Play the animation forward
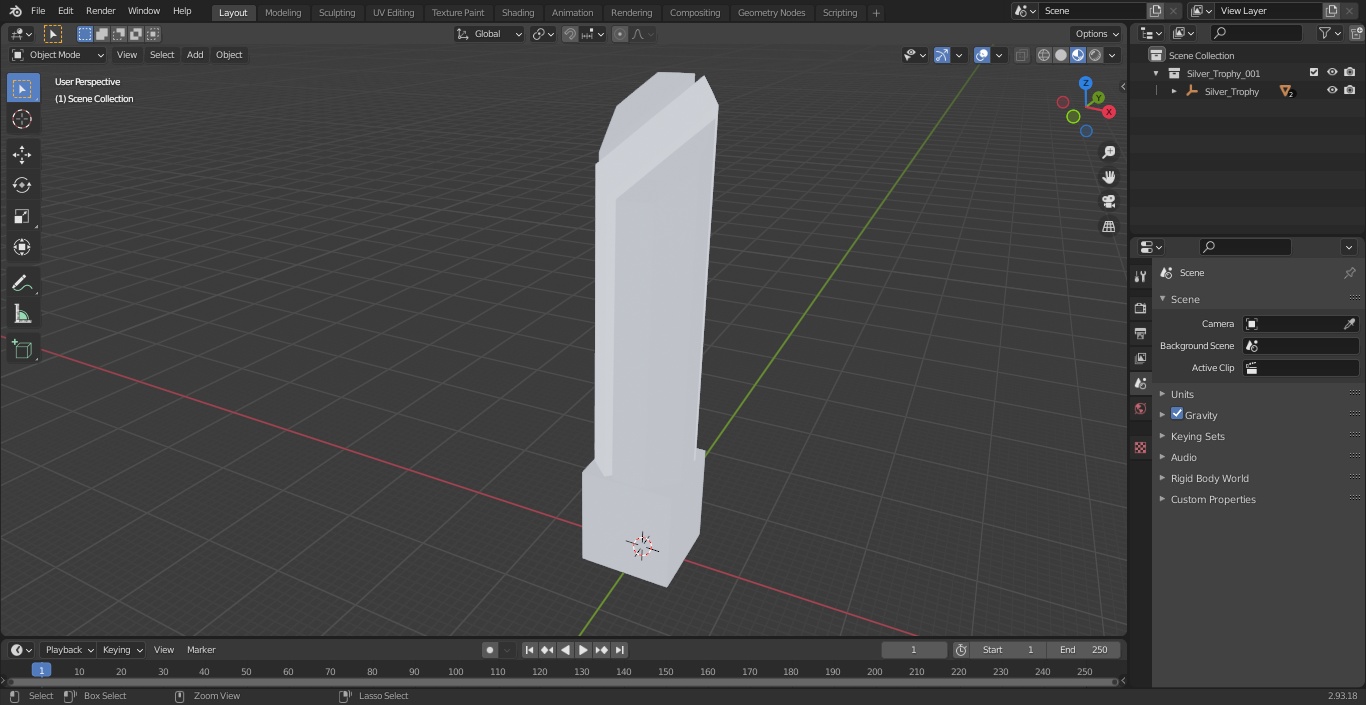The height and width of the screenshot is (705, 1366). 584,650
